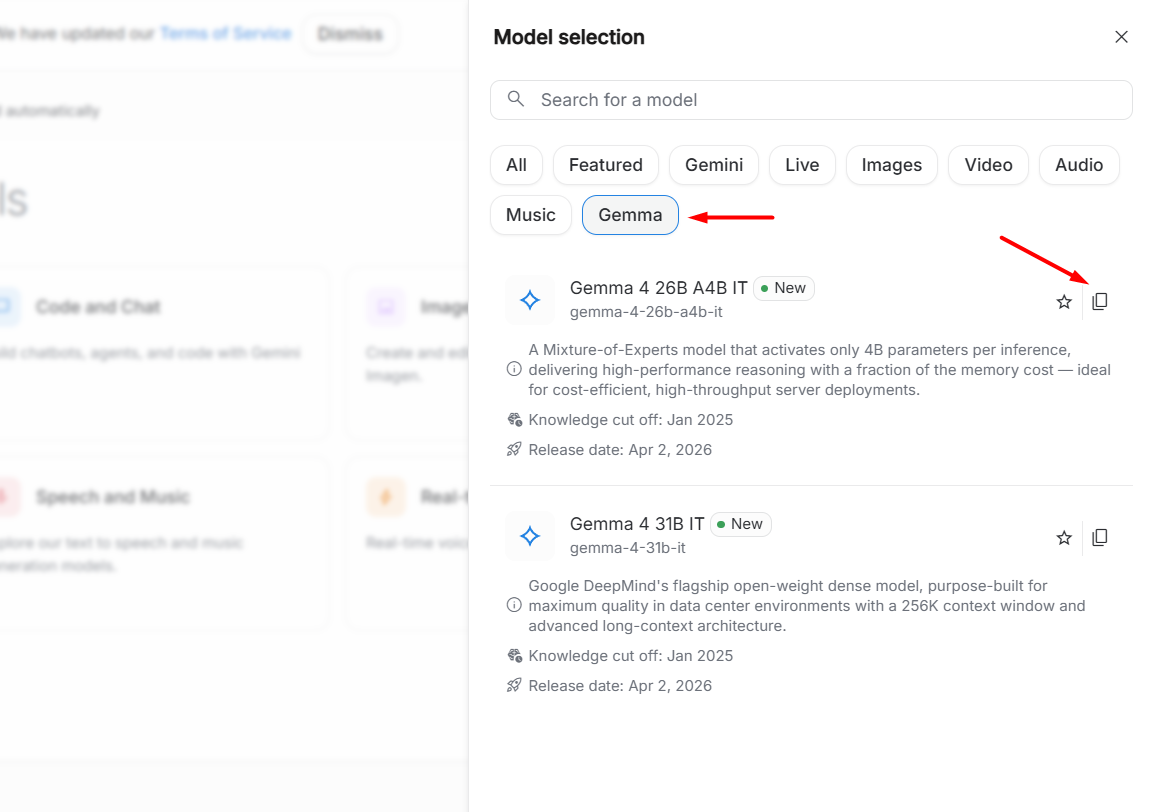The image size is (1154, 812).
Task: Dismiss the Terms of Service notice
Action: pyautogui.click(x=350, y=34)
